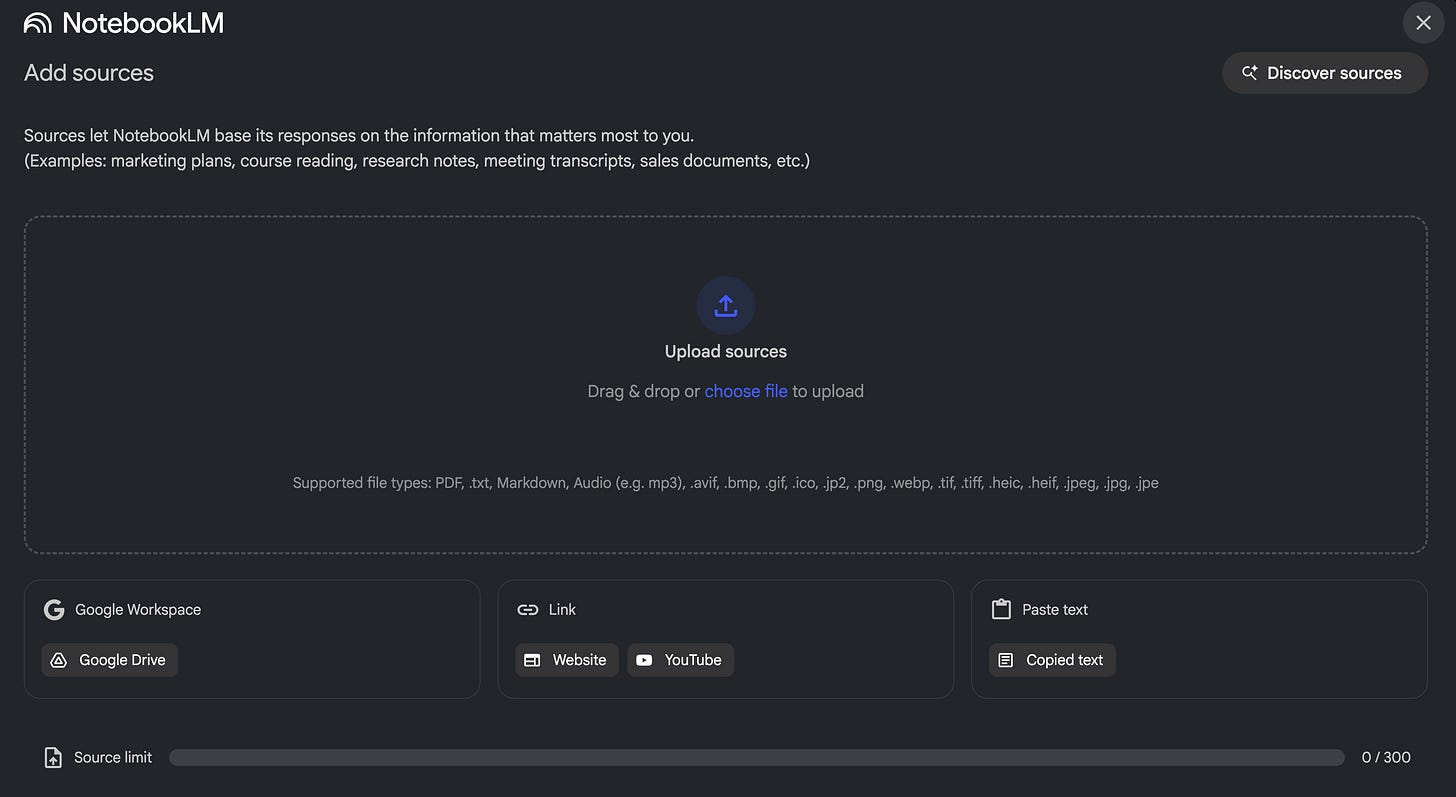Click the 0 / 300 source count

(1386, 758)
